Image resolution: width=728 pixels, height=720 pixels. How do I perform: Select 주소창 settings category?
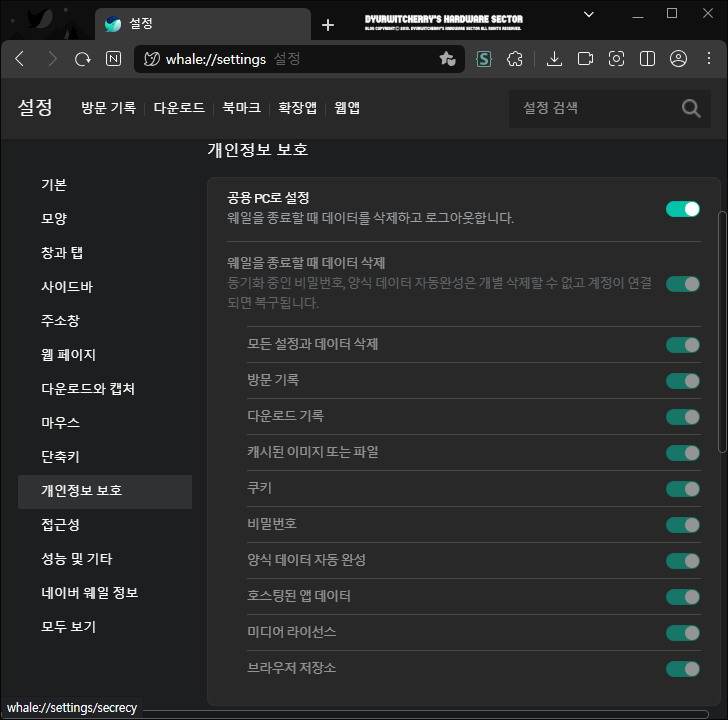pos(105,321)
